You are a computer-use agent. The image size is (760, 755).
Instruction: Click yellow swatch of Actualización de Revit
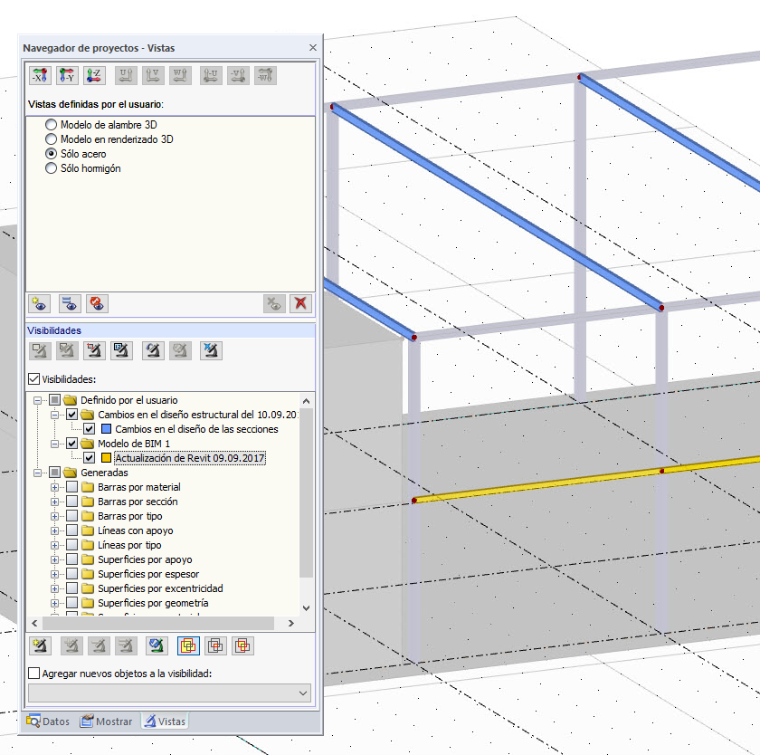coord(106,458)
